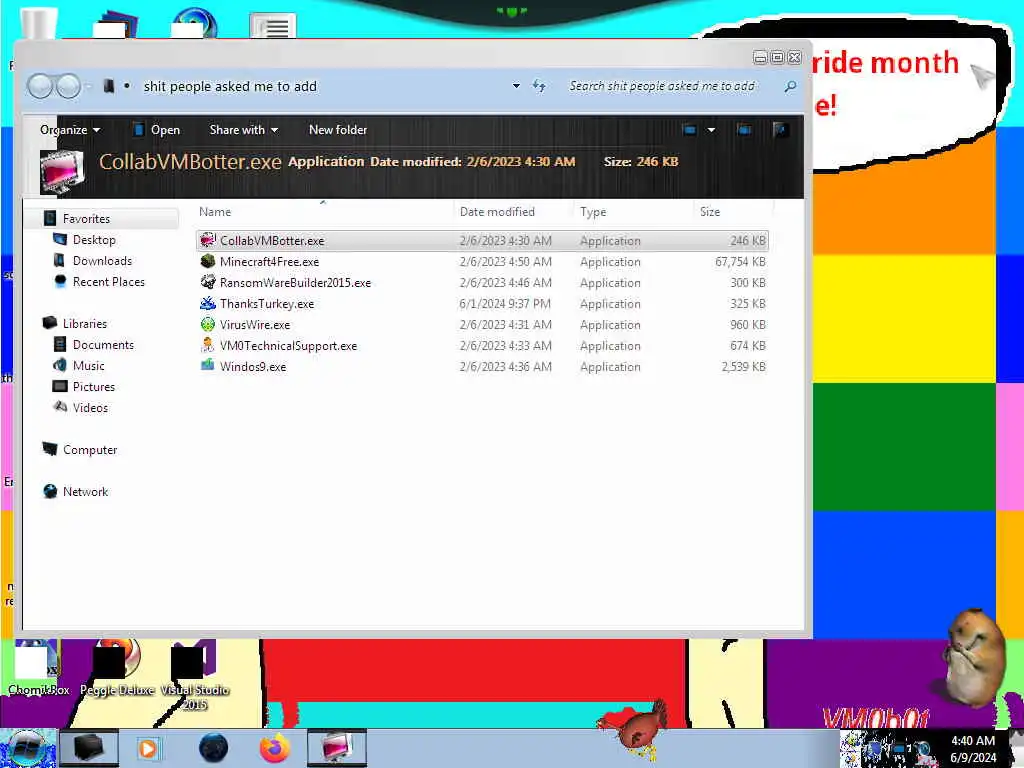Select the VirusWire.exe file icon
Viewport: 1024px width, 768px height.
pos(208,325)
